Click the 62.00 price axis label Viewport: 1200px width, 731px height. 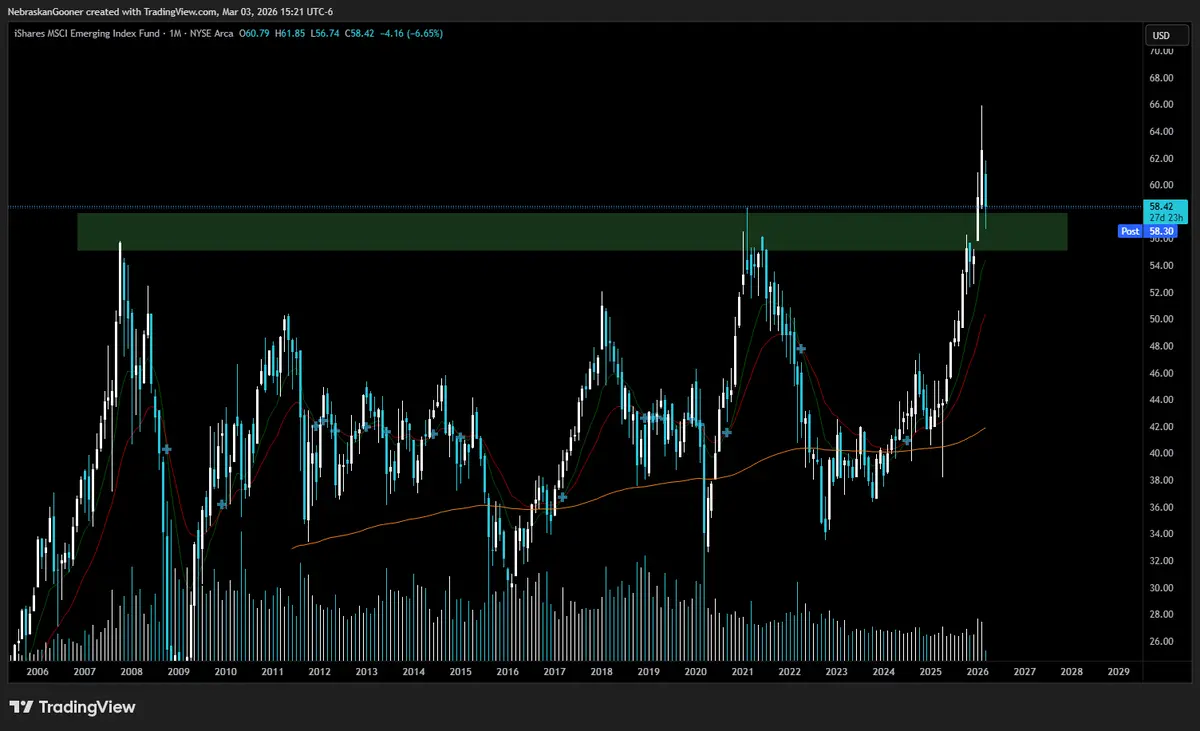pos(1161,158)
